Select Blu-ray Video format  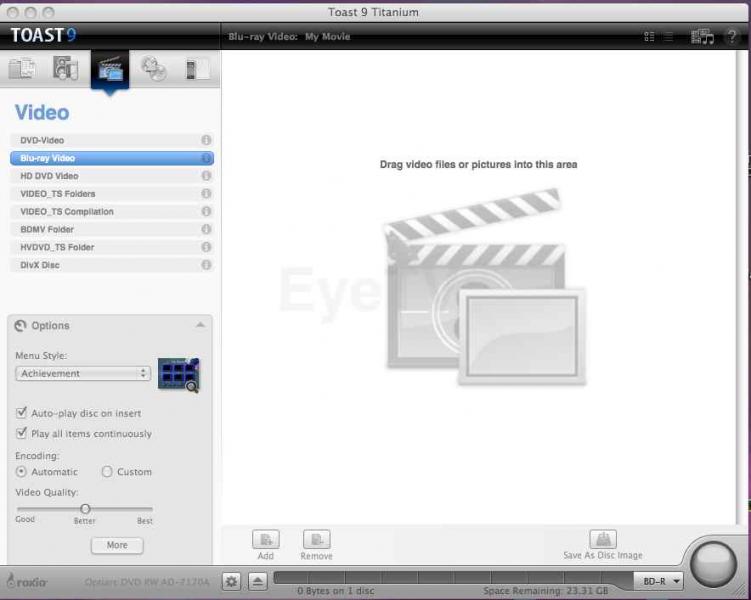tap(112, 158)
